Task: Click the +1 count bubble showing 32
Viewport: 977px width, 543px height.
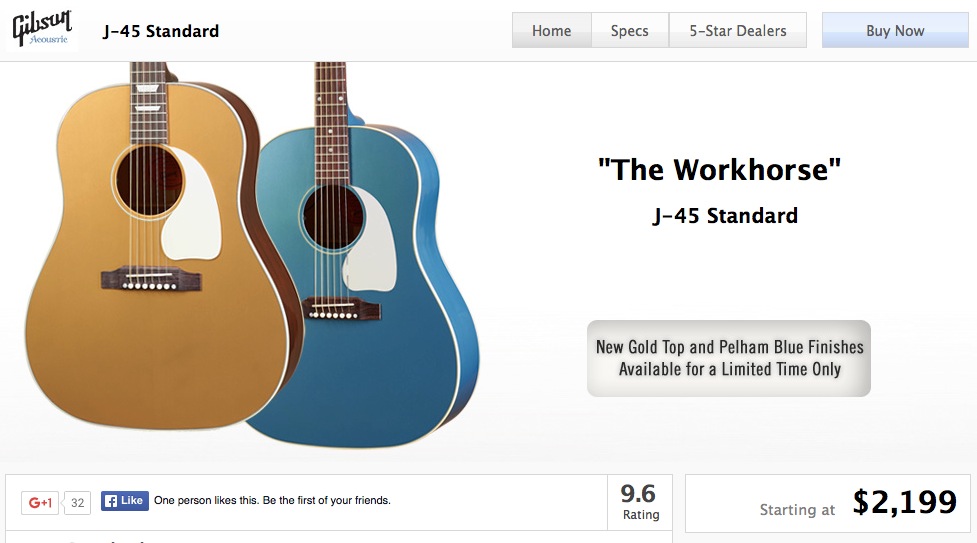Action: click(x=77, y=502)
